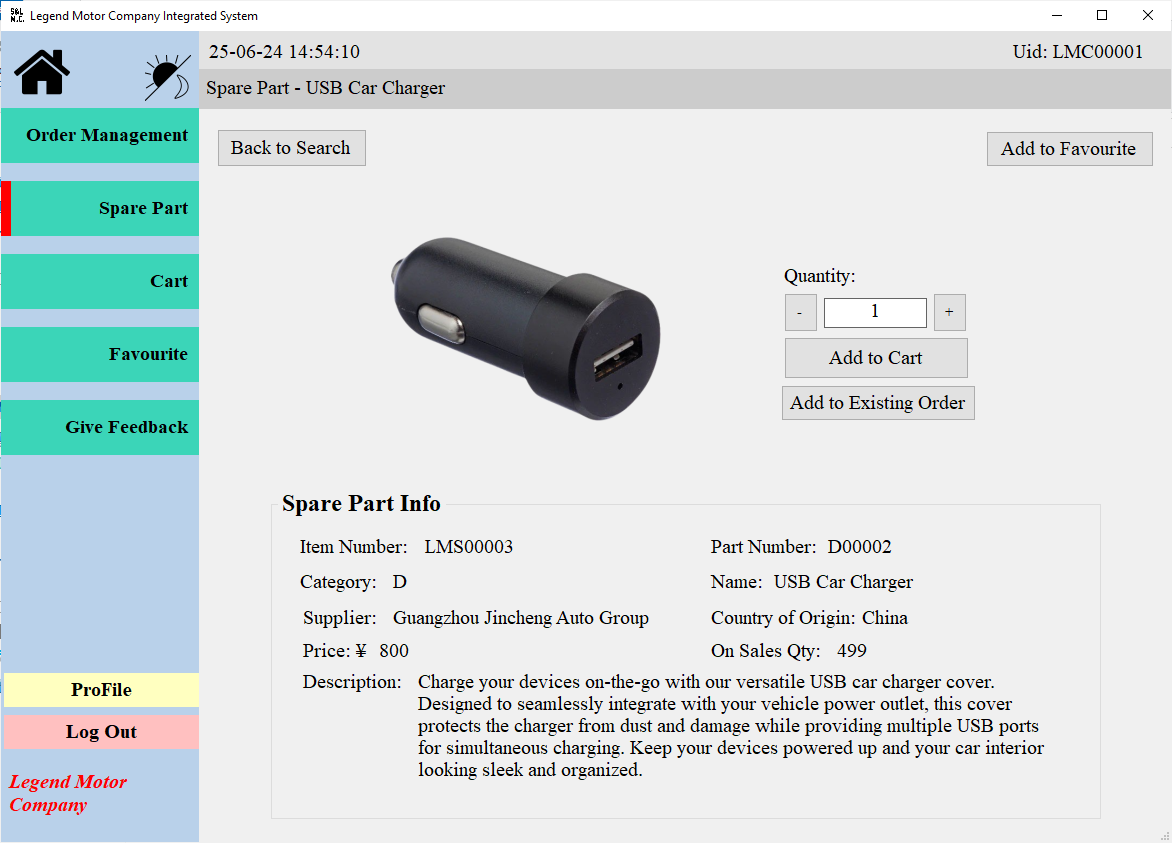Increase quantity with the plus button
The width and height of the screenshot is (1172, 843).
(949, 312)
